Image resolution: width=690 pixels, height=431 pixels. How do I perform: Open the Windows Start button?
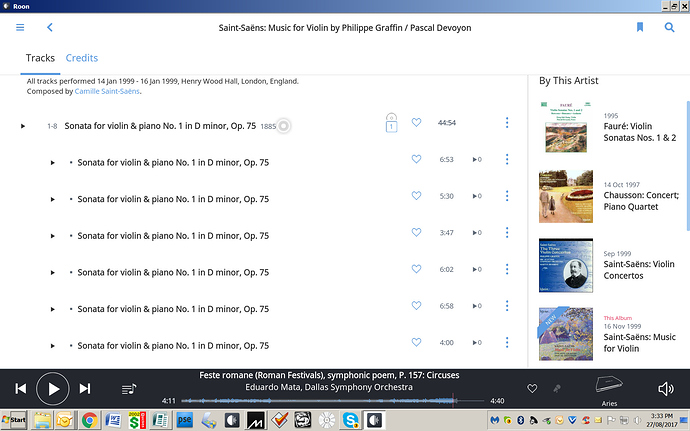pos(14,420)
